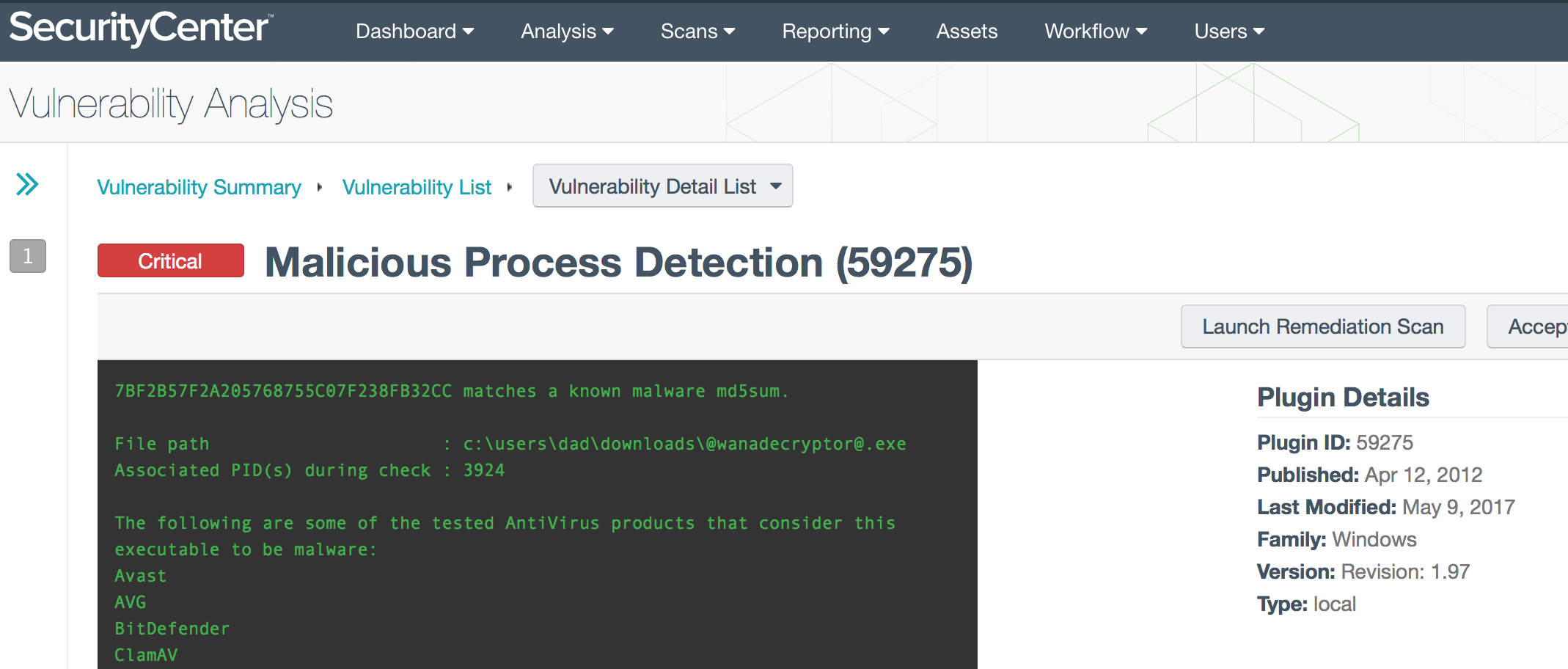Click the SecurityCenter logo
The height and width of the screenshot is (669, 1568).
click(141, 29)
